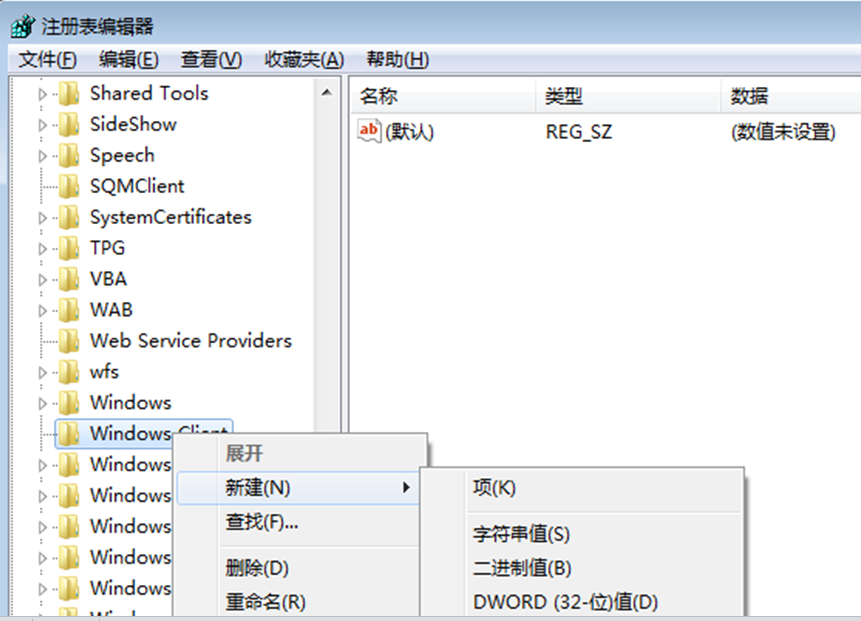Click the Web Service Providers folder icon
The image size is (861, 621).
[x=69, y=342]
